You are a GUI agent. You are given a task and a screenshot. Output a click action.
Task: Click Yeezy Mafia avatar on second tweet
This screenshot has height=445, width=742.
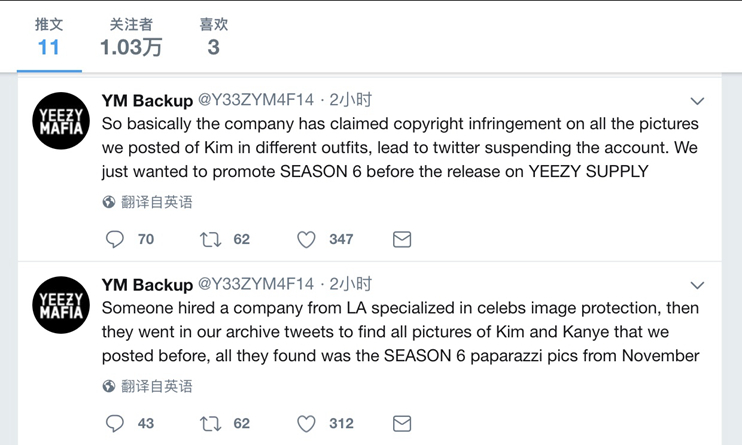pos(61,304)
